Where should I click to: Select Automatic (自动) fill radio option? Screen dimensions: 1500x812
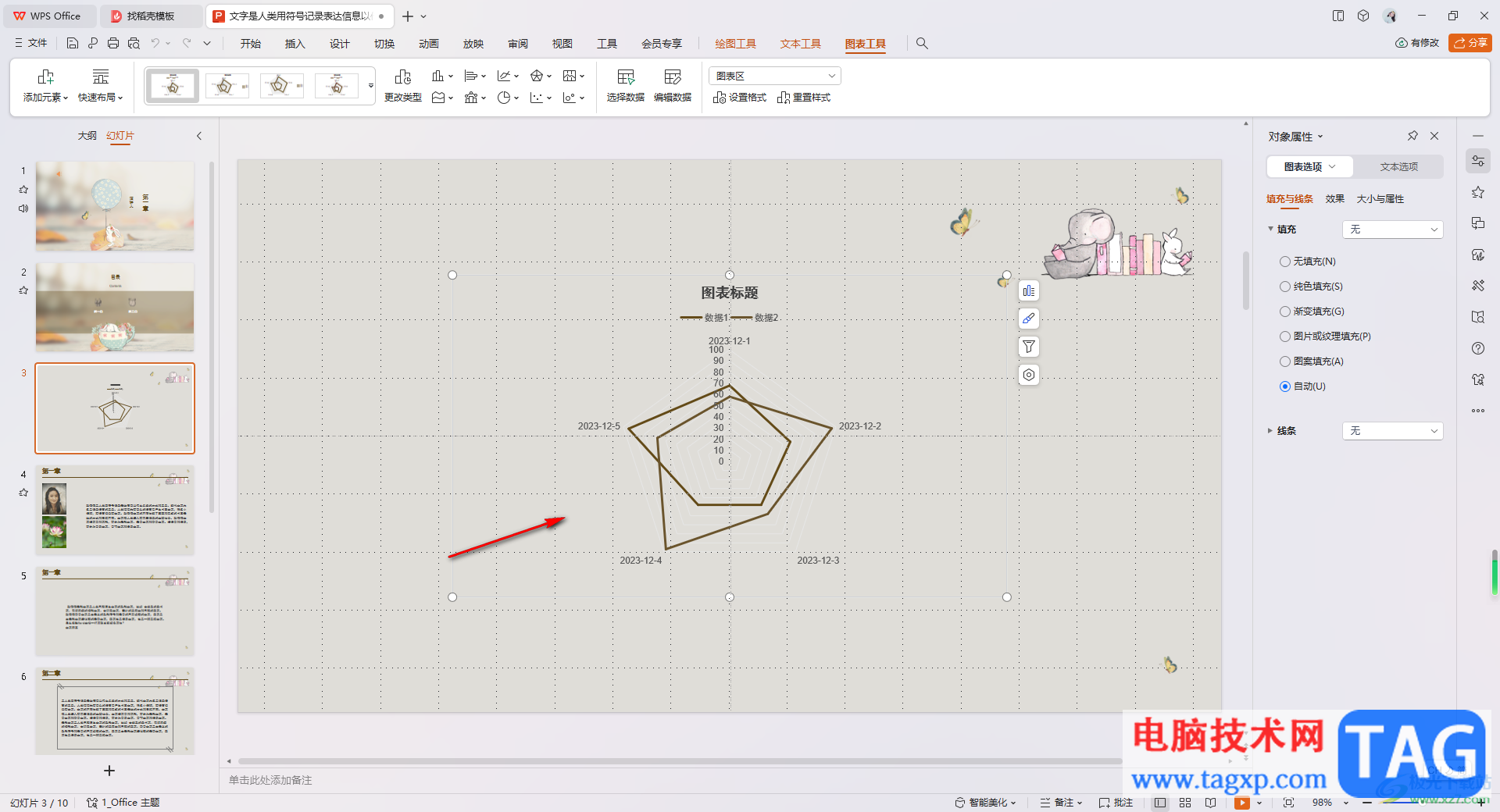click(x=1302, y=386)
